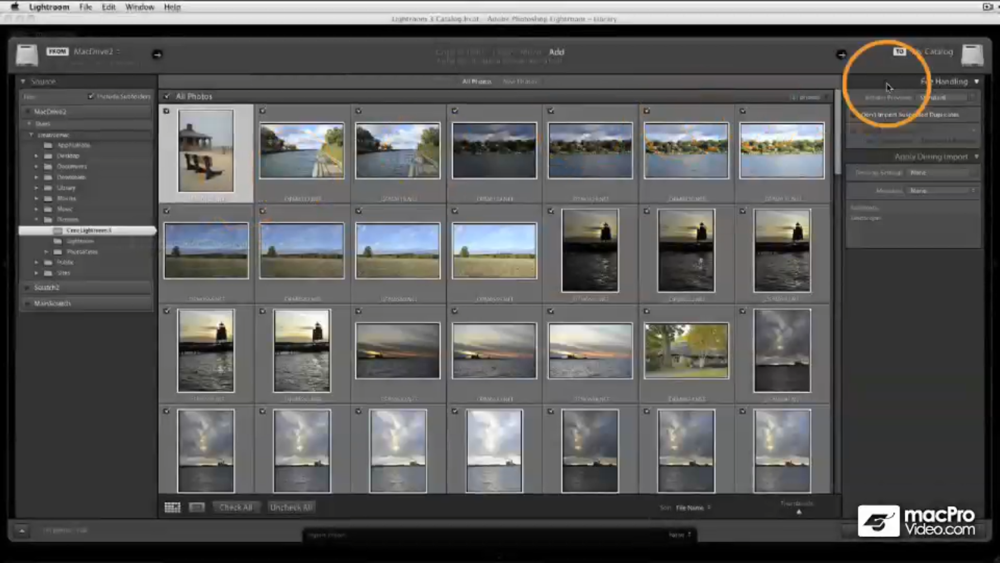Click the destination catalog drive icon
The width and height of the screenshot is (1000, 563).
[972, 54]
